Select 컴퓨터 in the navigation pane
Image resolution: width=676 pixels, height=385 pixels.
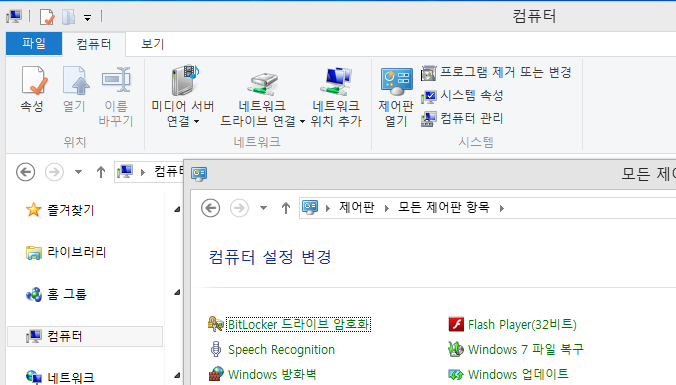coord(85,336)
